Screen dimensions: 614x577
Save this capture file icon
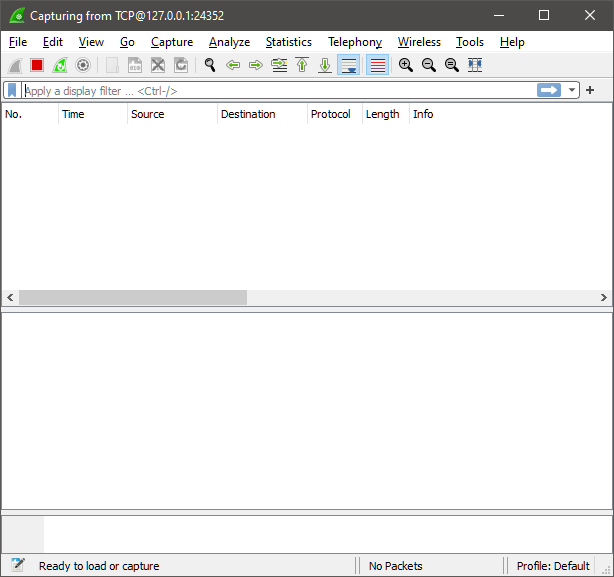pyautogui.click(x=135, y=65)
